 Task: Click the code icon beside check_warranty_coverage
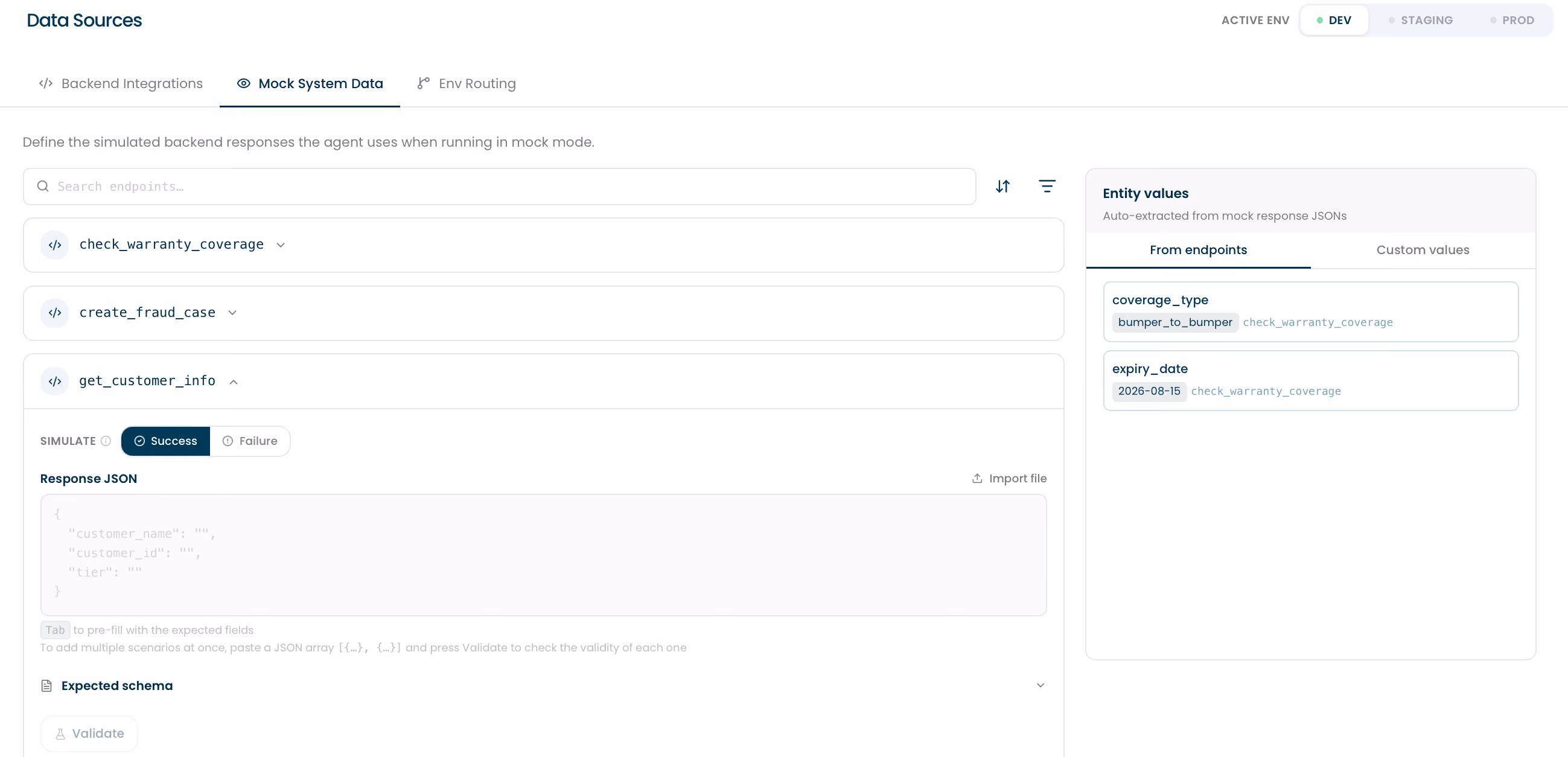pyautogui.click(x=55, y=245)
